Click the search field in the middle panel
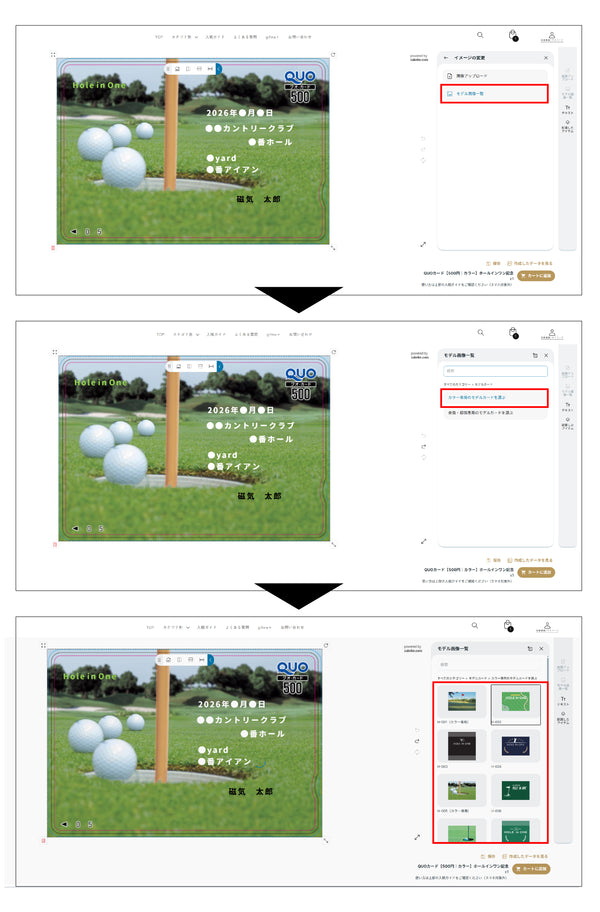 495,370
